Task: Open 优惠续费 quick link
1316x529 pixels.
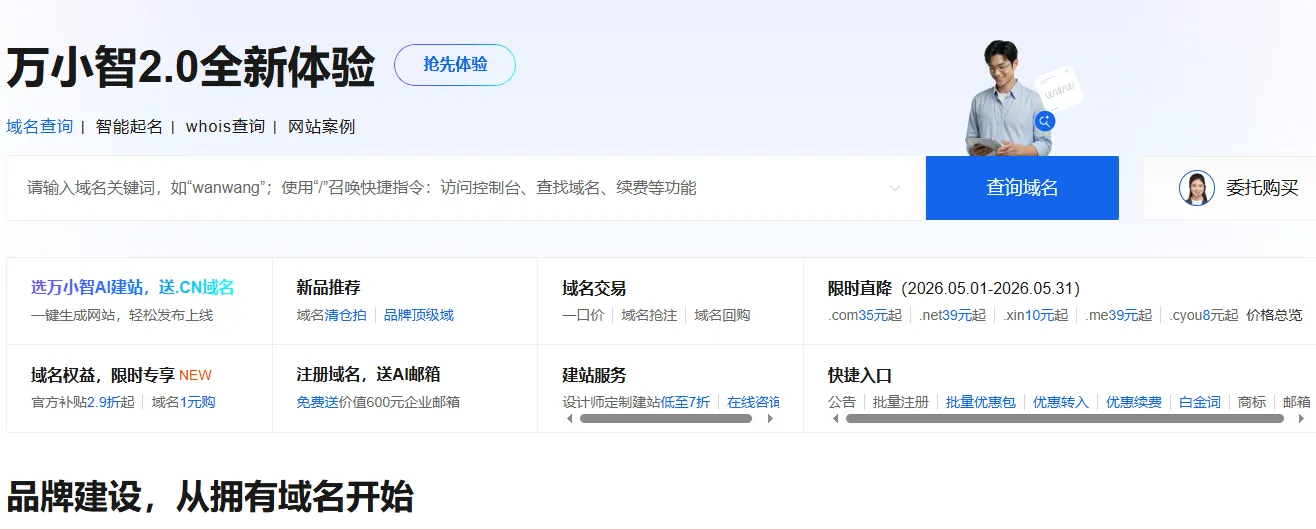Action: 1134,402
